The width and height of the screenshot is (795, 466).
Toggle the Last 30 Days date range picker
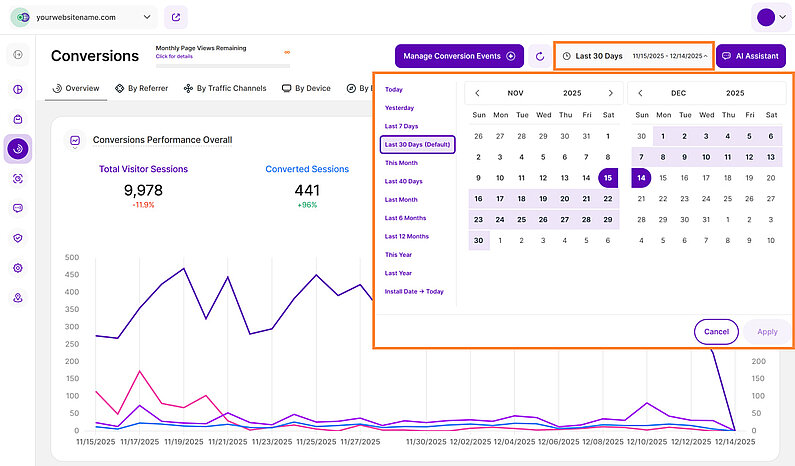[634, 56]
